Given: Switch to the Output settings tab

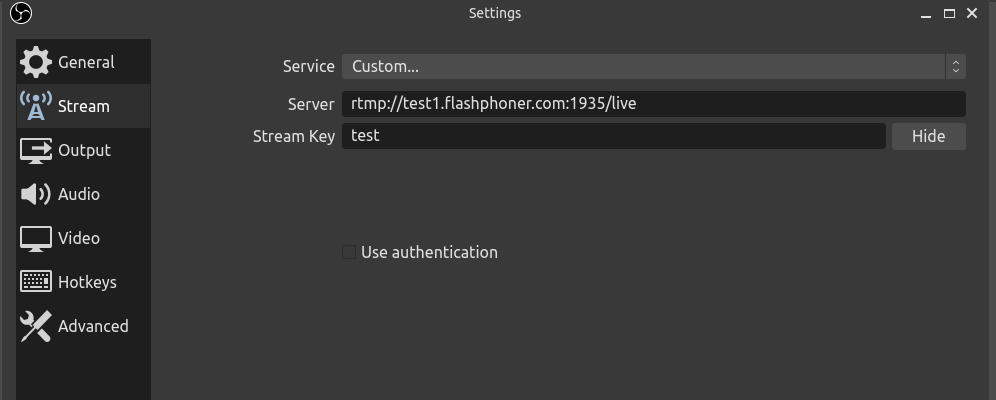Looking at the screenshot, I should [x=84, y=150].
